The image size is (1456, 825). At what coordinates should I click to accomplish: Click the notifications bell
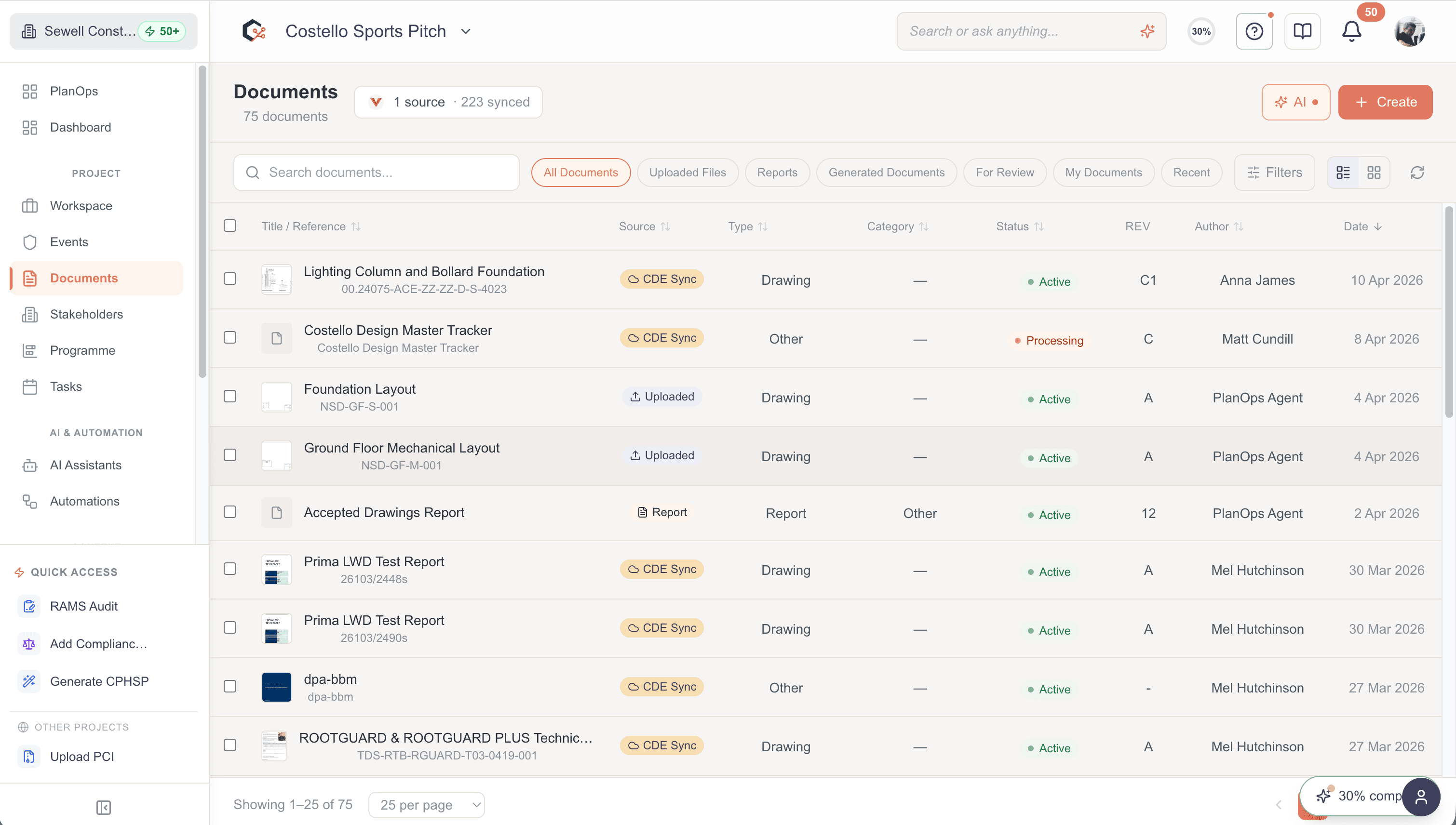coord(1351,31)
